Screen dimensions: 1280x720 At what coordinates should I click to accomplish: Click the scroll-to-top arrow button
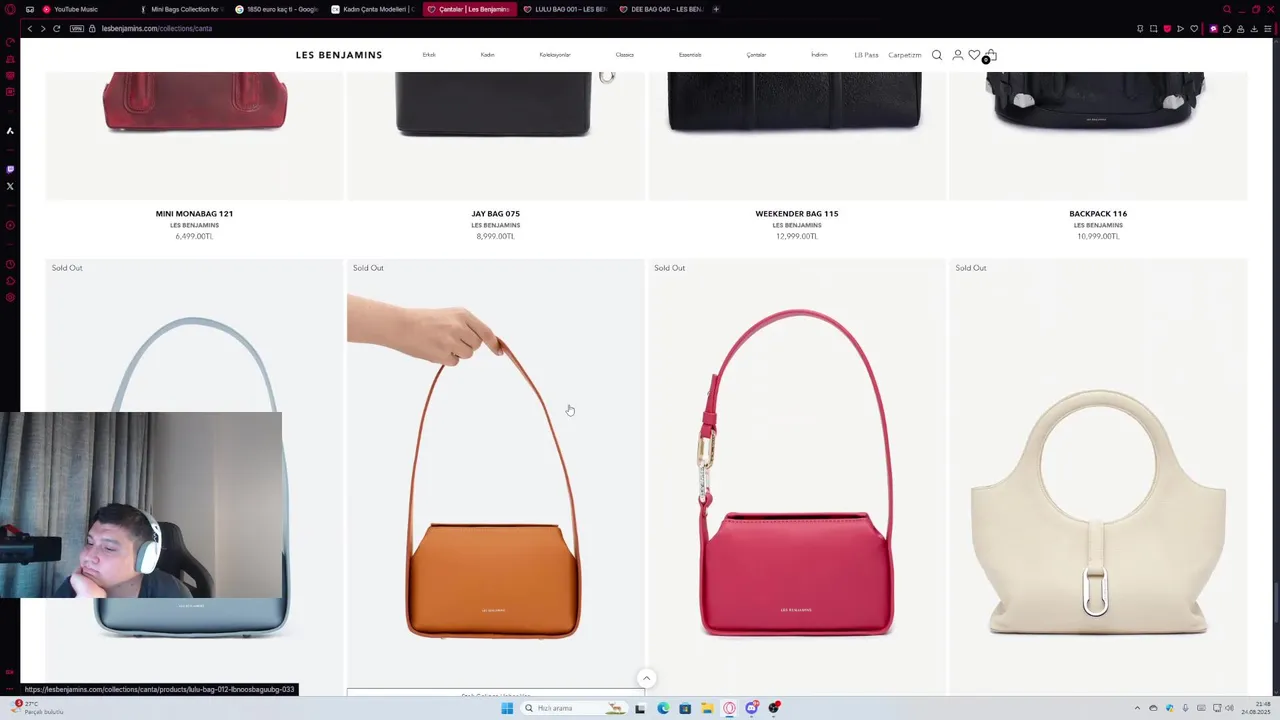(x=646, y=678)
